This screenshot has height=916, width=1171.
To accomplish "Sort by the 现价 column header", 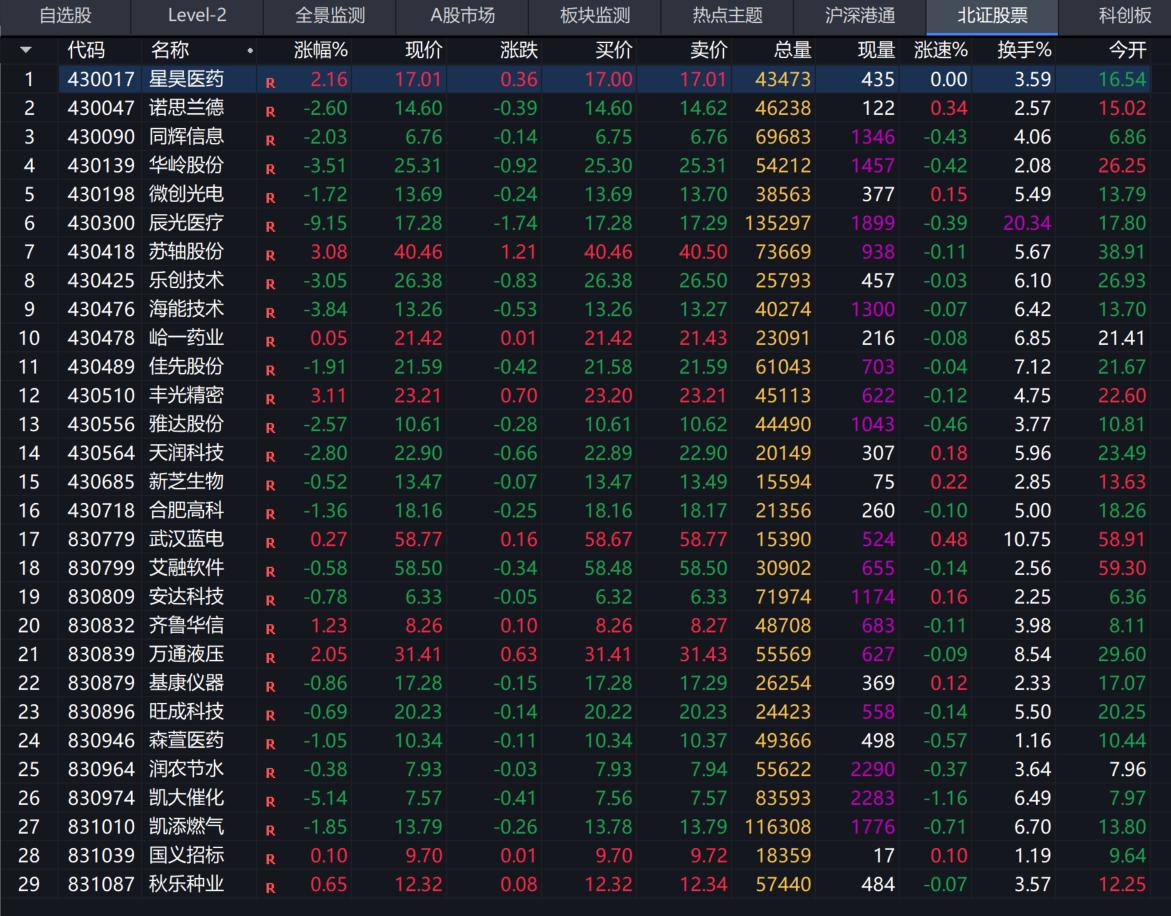I will click(423, 51).
